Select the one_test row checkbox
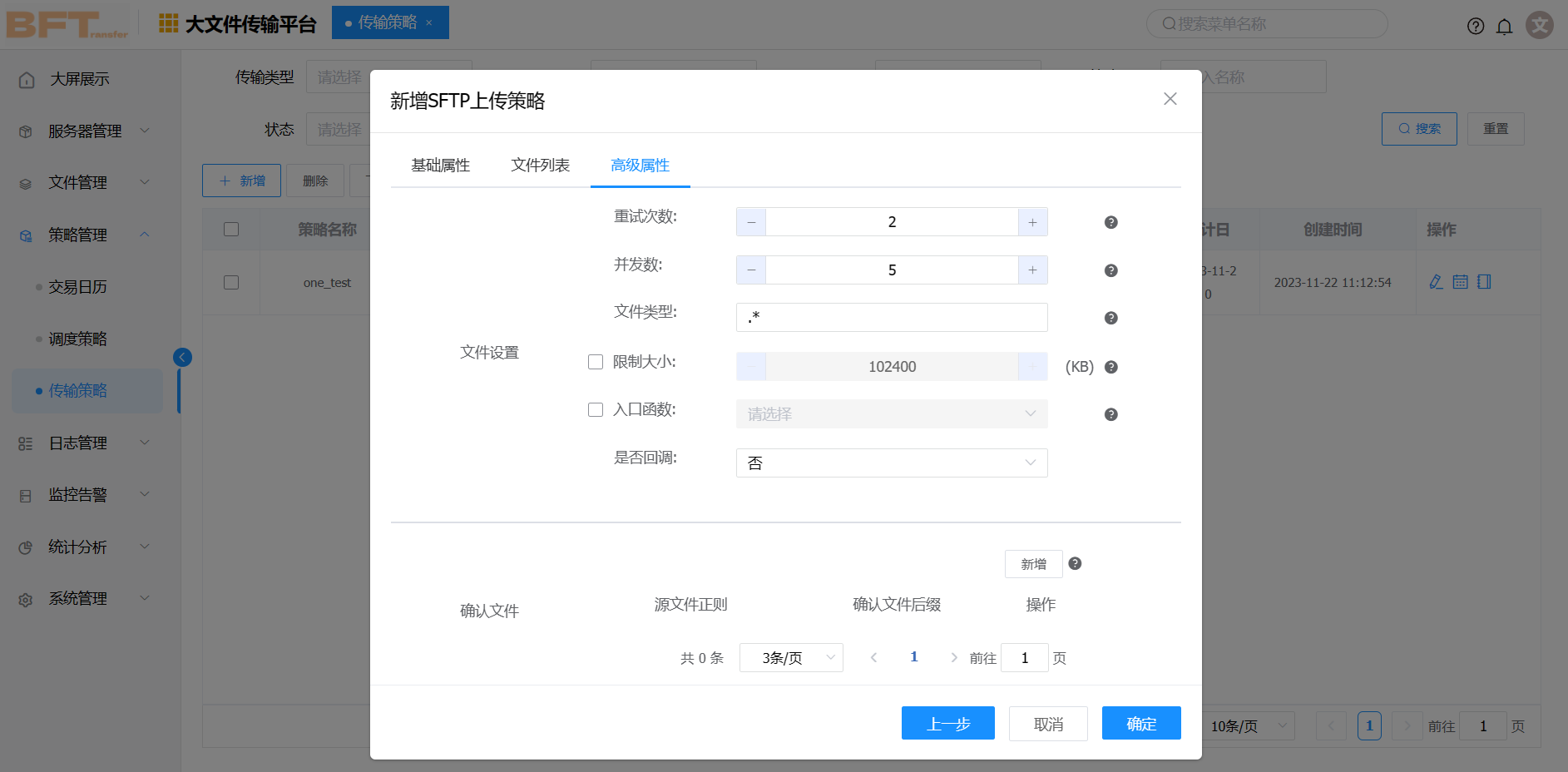The height and width of the screenshot is (772, 1568). (x=231, y=282)
